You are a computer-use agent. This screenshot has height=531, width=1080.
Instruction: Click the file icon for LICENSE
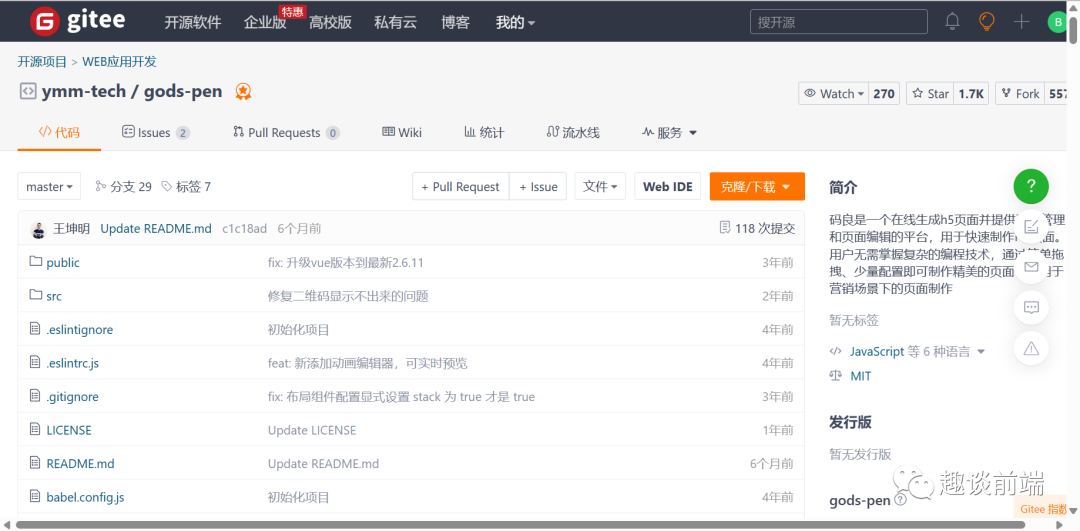pyautogui.click(x=36, y=429)
